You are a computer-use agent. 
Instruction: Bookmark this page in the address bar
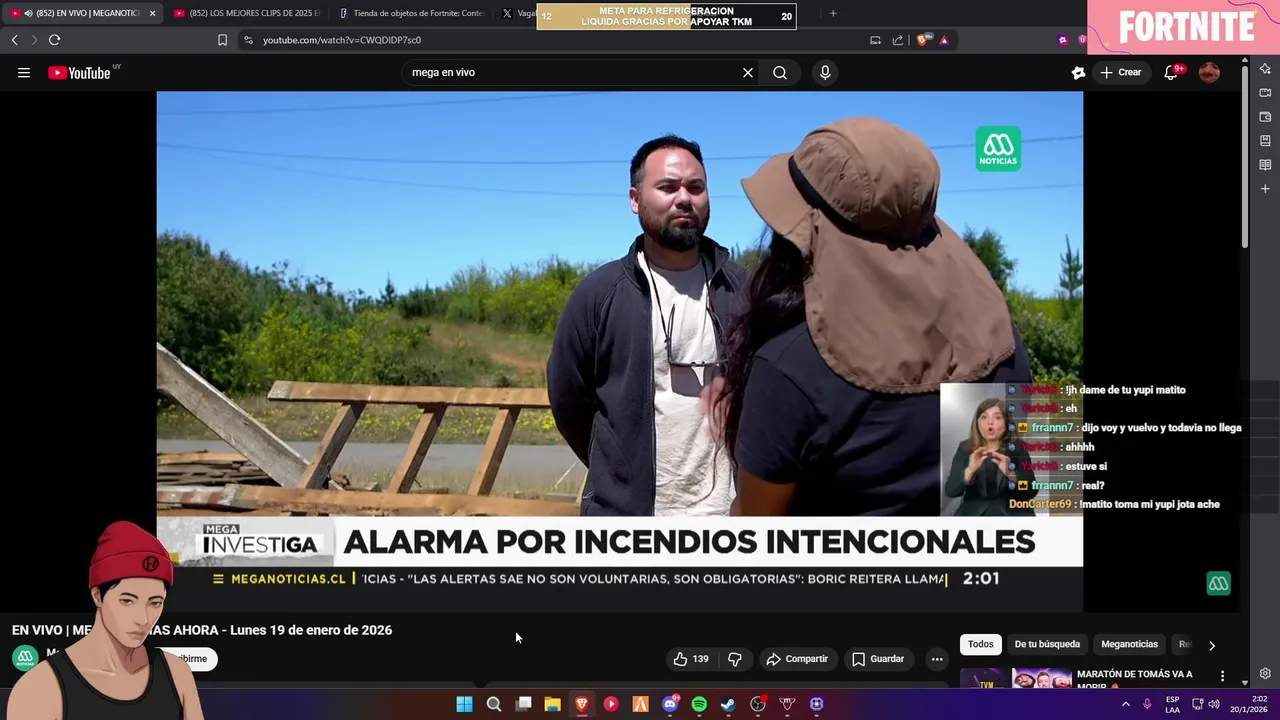point(222,40)
